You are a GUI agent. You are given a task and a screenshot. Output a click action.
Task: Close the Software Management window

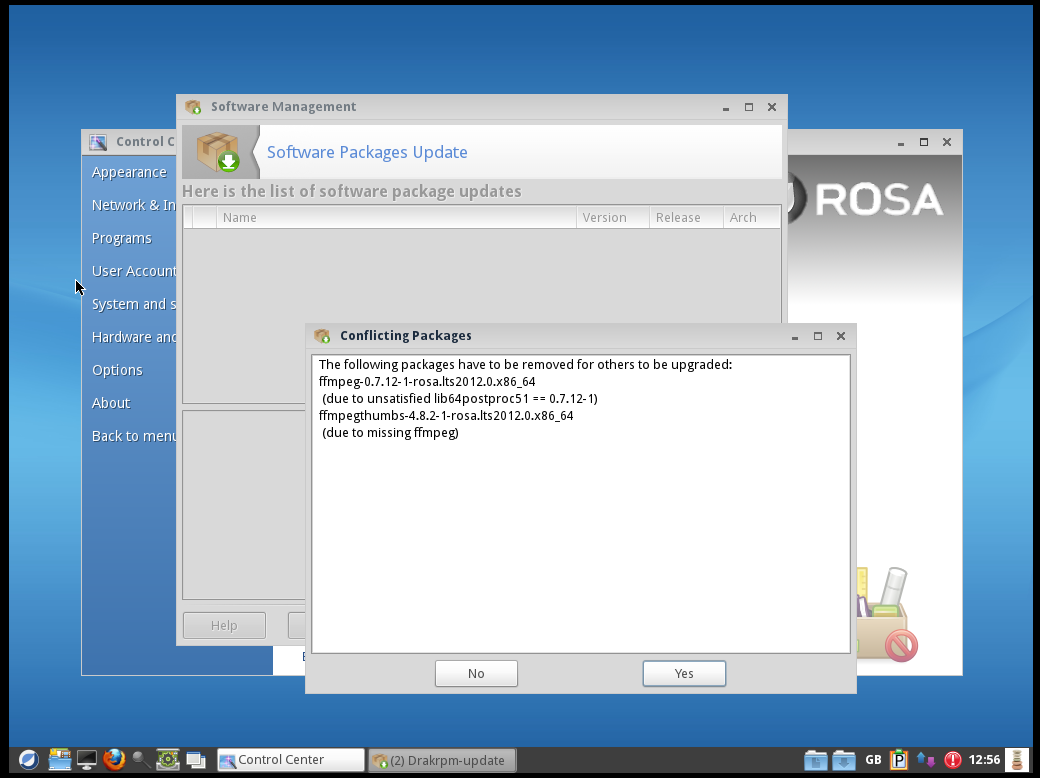point(772,107)
